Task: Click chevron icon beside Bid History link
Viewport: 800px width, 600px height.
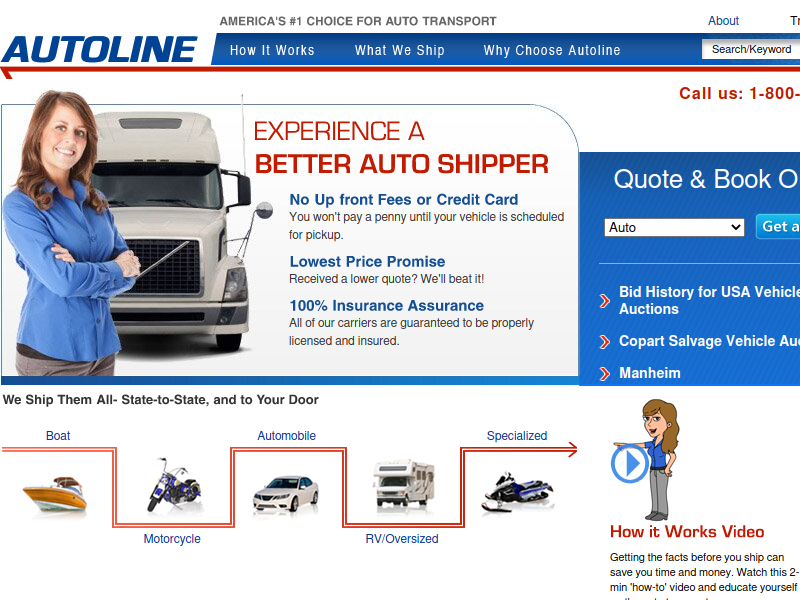Action: point(605,301)
